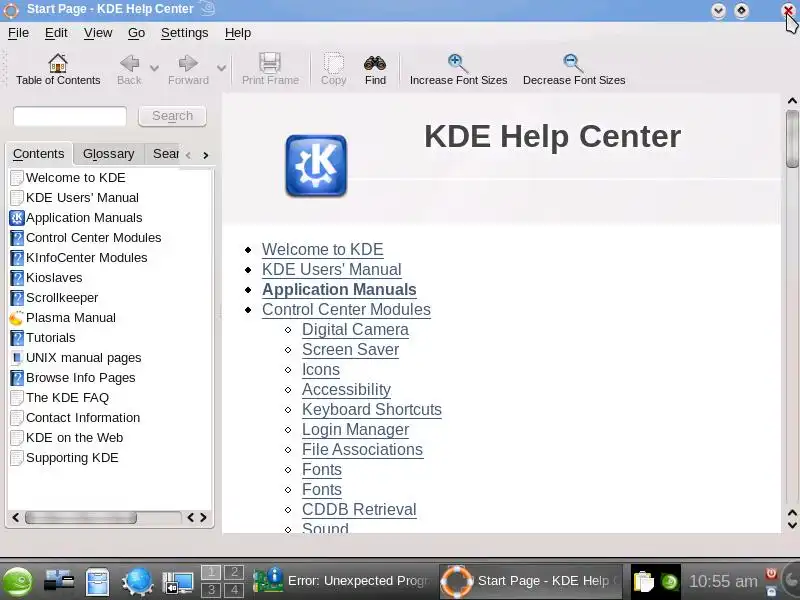Open the Edit menu
This screenshot has width=800, height=600.
pos(56,33)
